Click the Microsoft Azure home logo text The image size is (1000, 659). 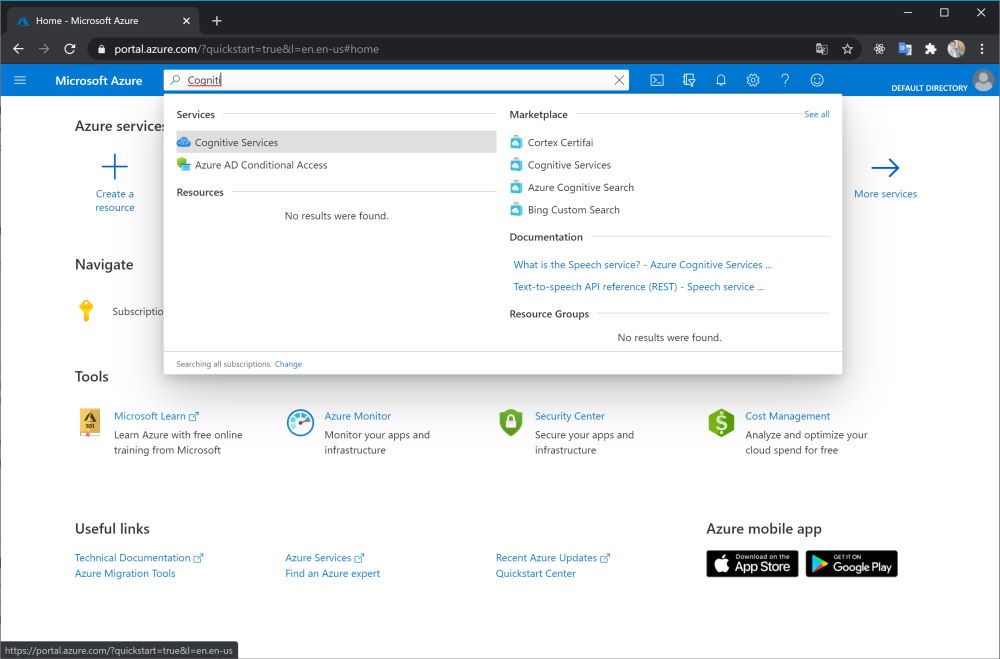click(99, 80)
